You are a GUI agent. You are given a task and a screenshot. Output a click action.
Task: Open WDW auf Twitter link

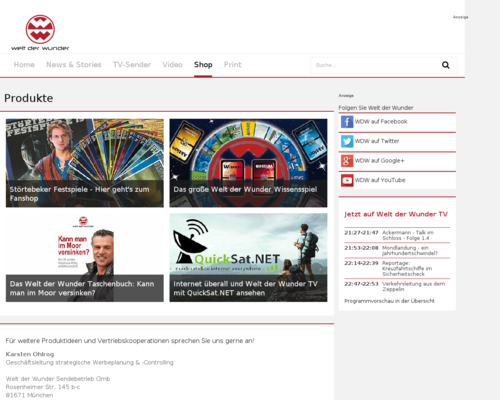377,141
